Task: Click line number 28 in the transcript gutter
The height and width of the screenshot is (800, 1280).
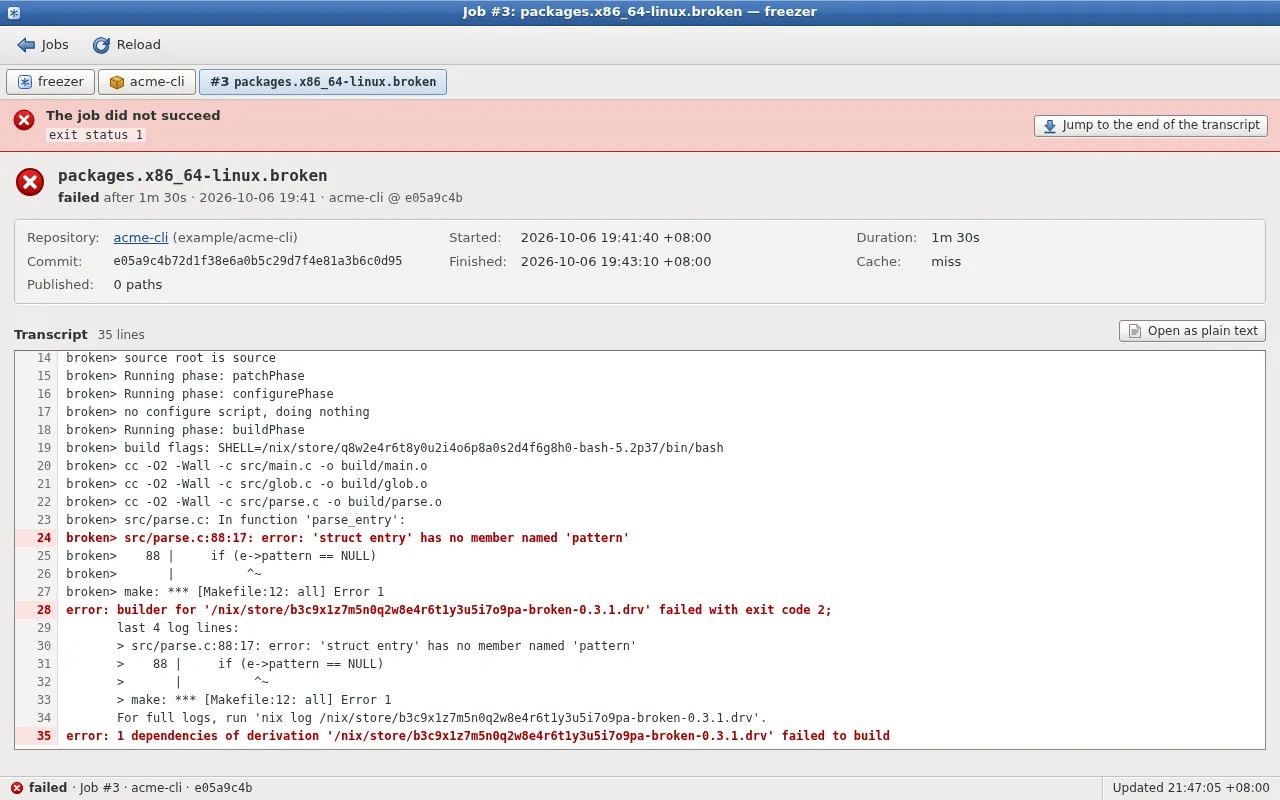Action: coord(44,610)
